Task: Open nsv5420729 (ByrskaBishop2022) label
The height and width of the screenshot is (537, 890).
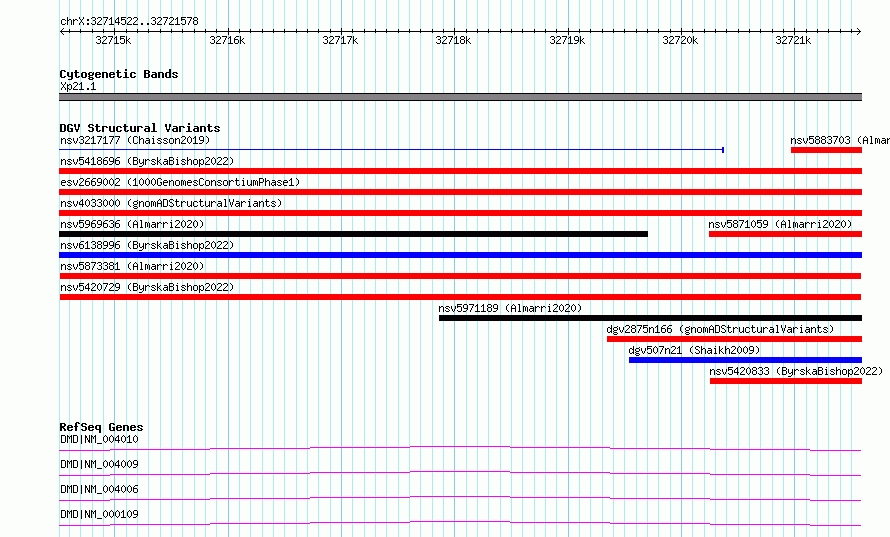Action: (147, 287)
